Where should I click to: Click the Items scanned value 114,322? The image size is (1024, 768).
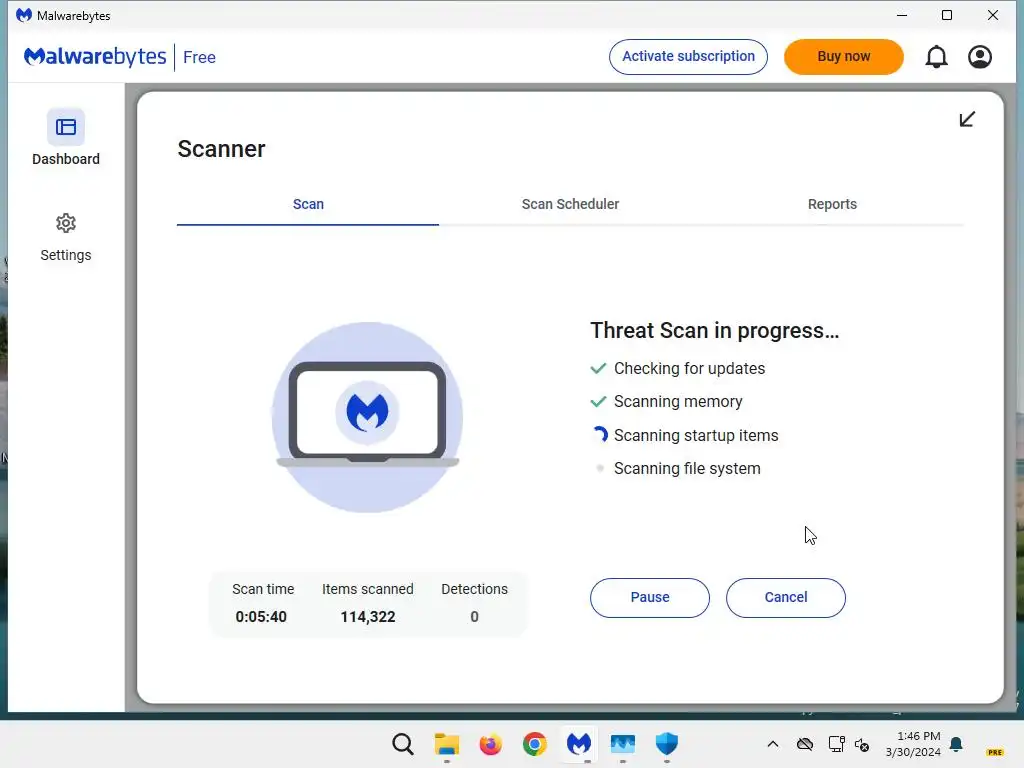pyautogui.click(x=368, y=617)
